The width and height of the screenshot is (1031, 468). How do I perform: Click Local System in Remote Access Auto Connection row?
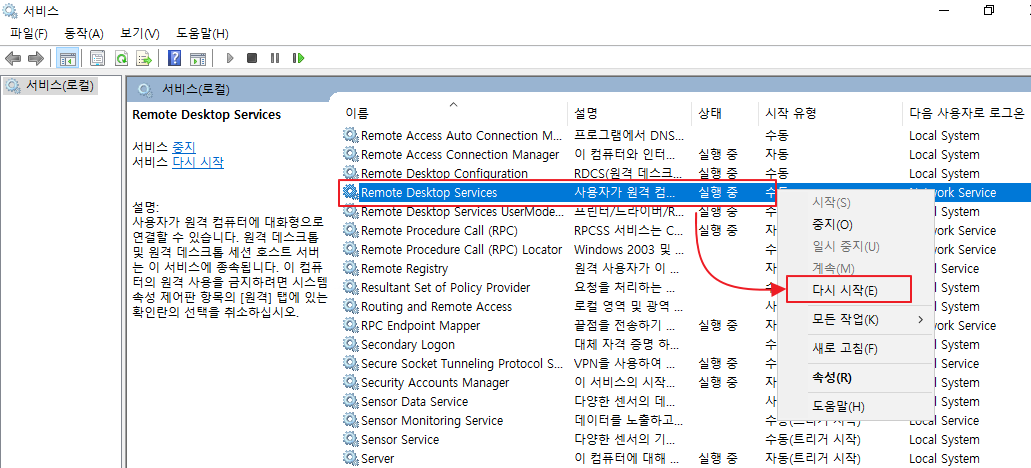tap(944, 135)
